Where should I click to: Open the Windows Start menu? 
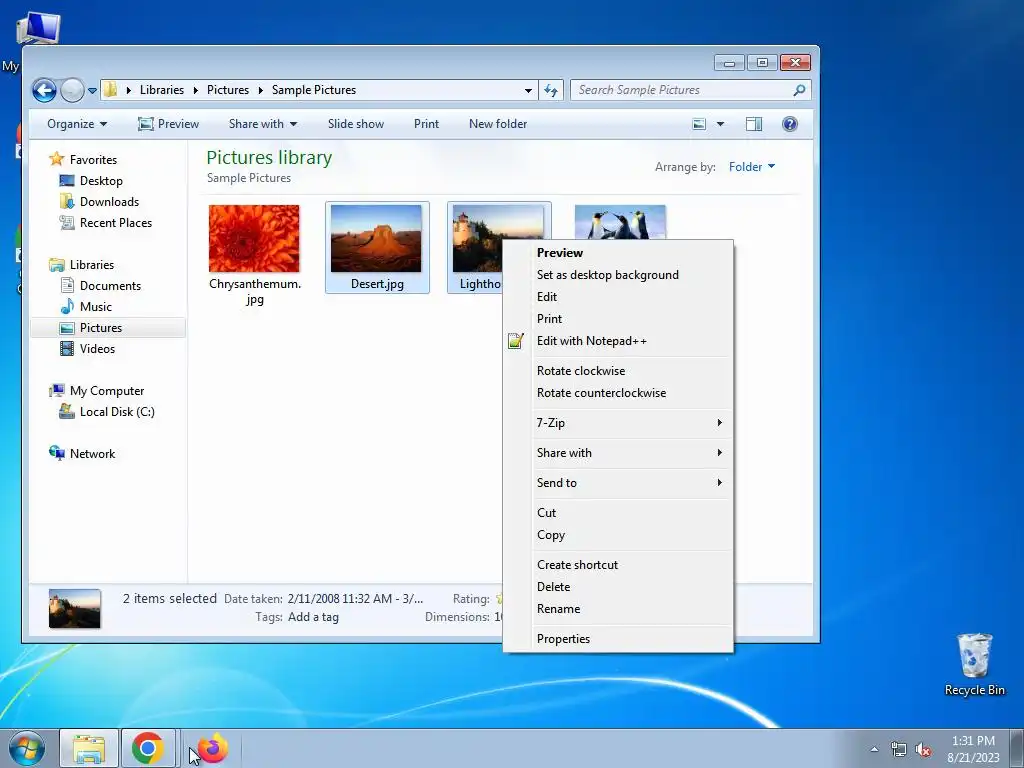(x=26, y=748)
